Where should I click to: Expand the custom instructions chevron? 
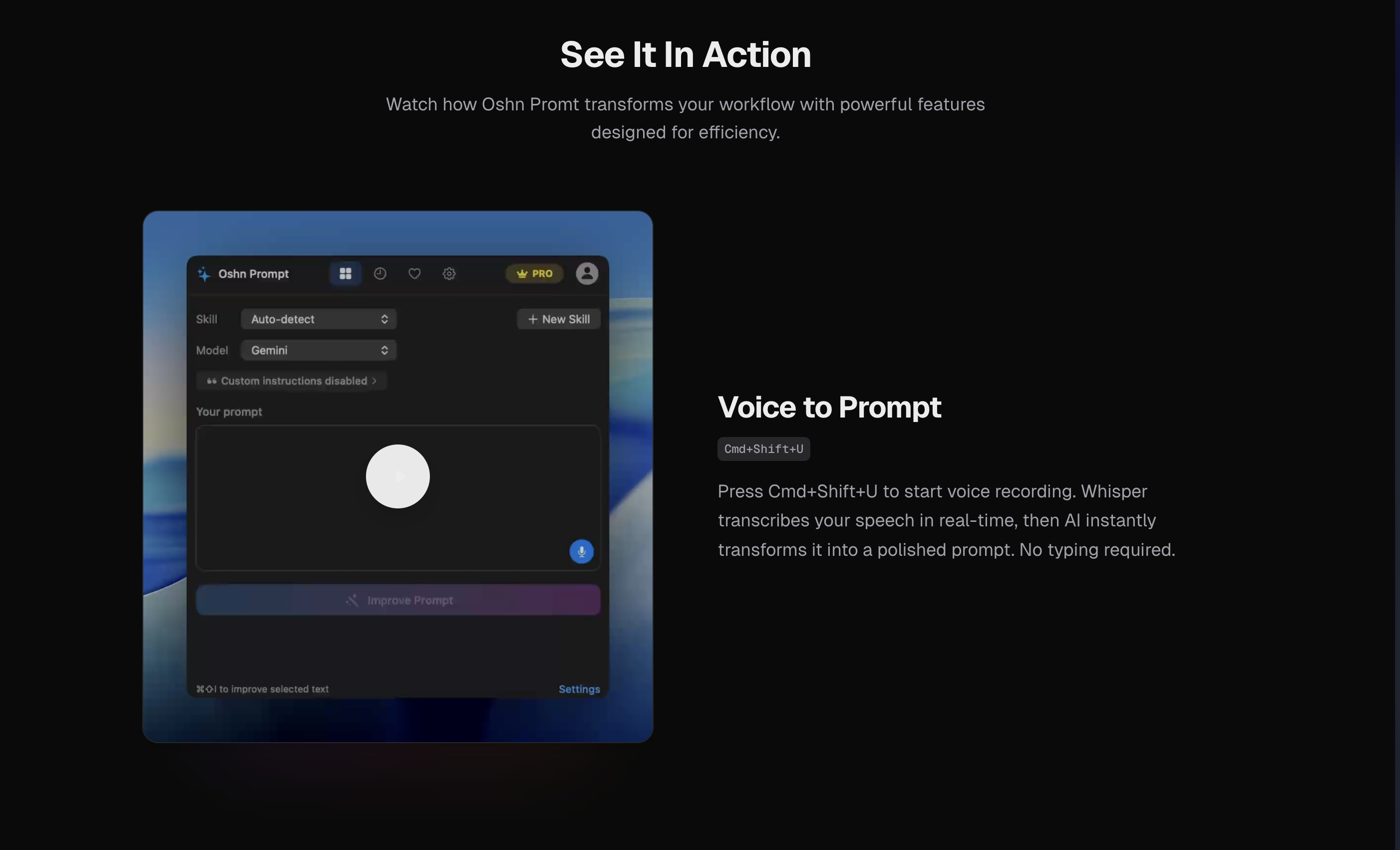(x=374, y=381)
